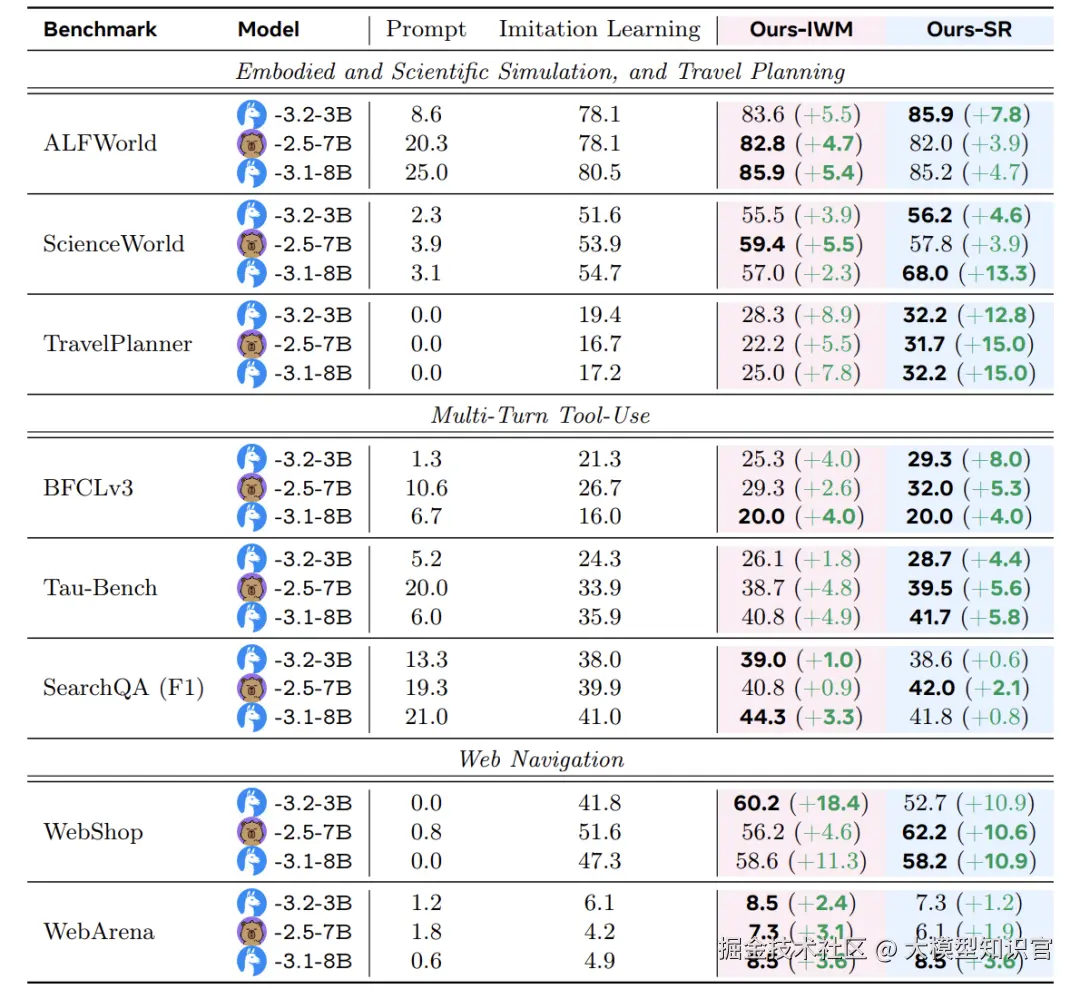Select the "TravelPlanner" benchmark label
1080x989 pixels.
[118, 344]
